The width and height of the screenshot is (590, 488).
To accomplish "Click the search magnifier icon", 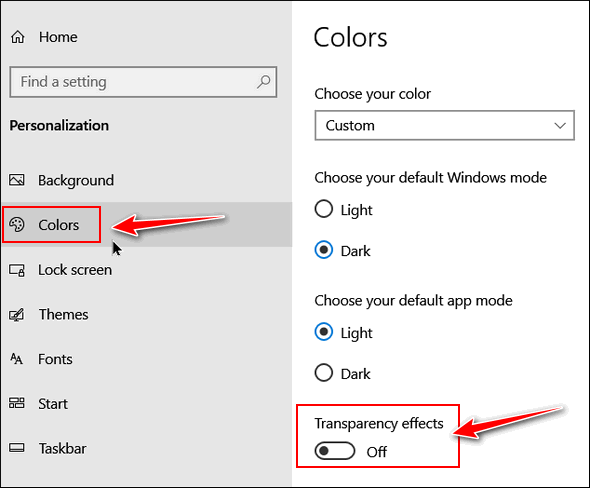I will pos(264,81).
